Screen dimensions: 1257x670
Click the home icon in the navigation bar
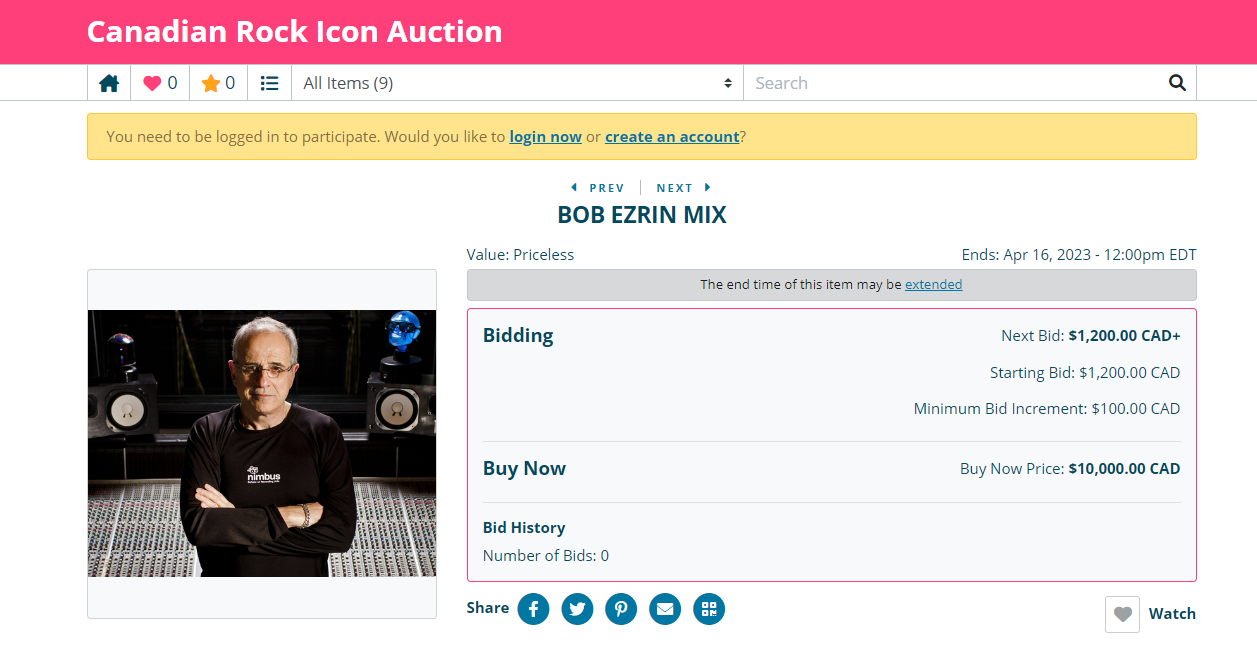coord(109,82)
